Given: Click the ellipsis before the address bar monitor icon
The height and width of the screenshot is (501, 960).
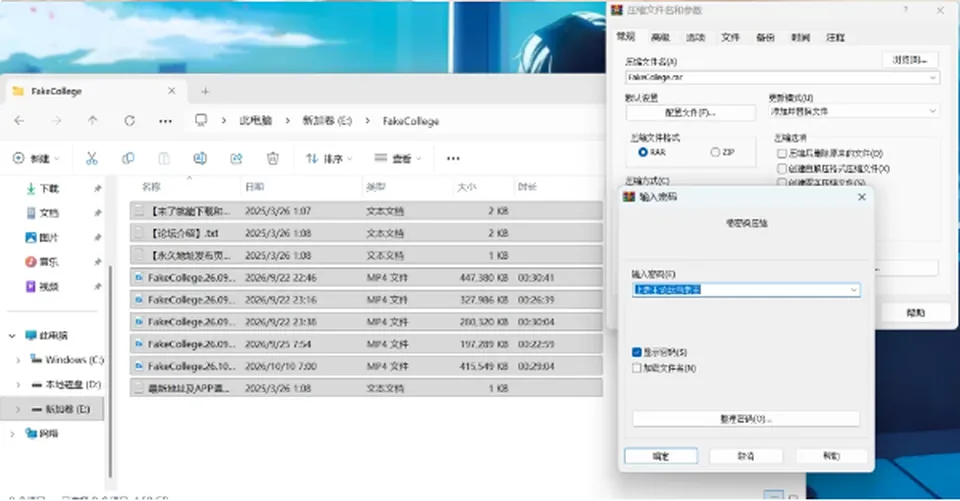Looking at the screenshot, I should click(x=165, y=121).
